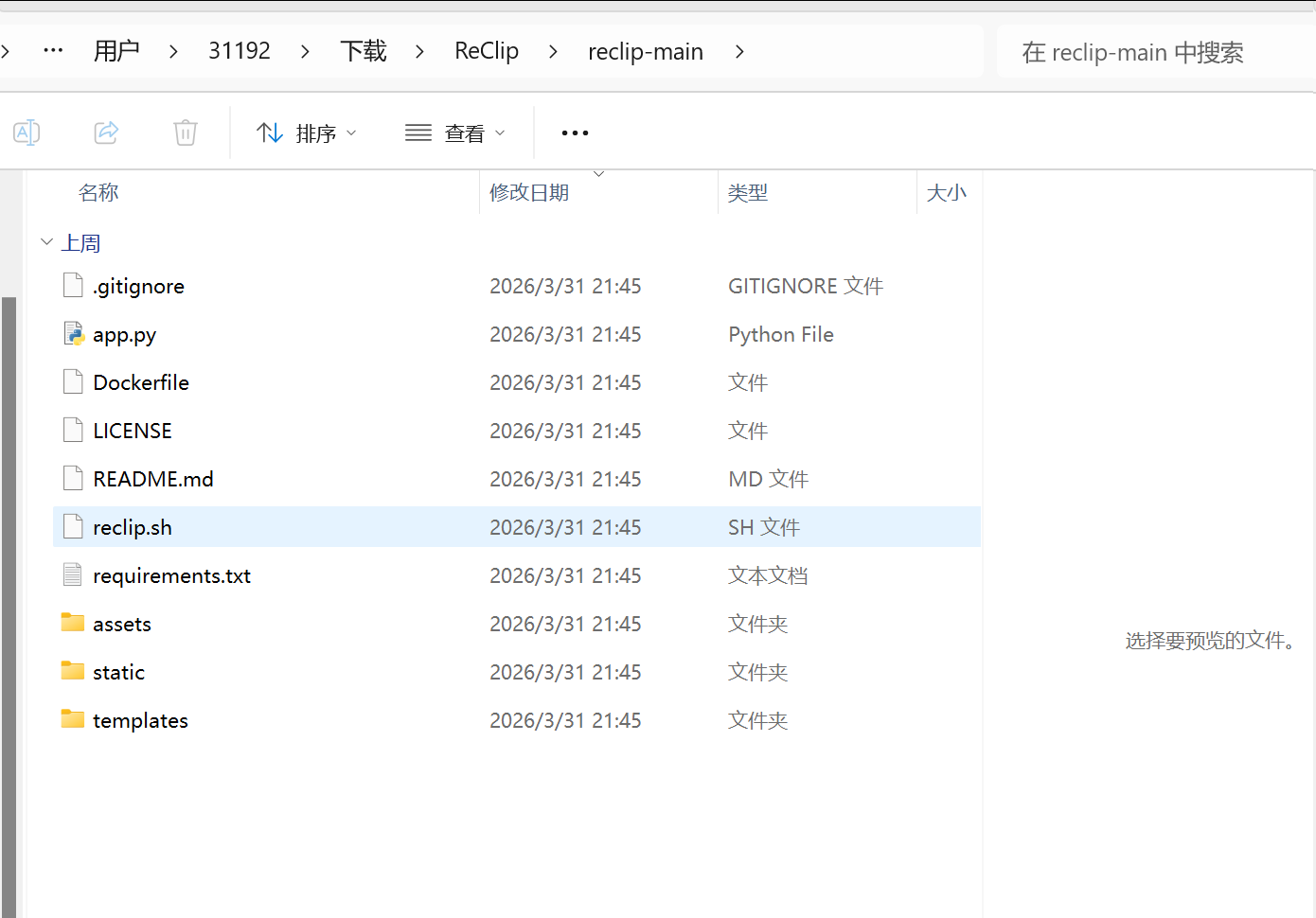Go to the 用户 breadcrumb folder
The image size is (1316, 918).
click(x=116, y=51)
